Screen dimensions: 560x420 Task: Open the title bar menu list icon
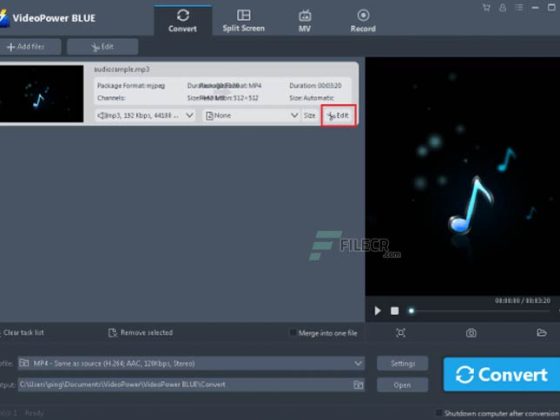coord(519,8)
